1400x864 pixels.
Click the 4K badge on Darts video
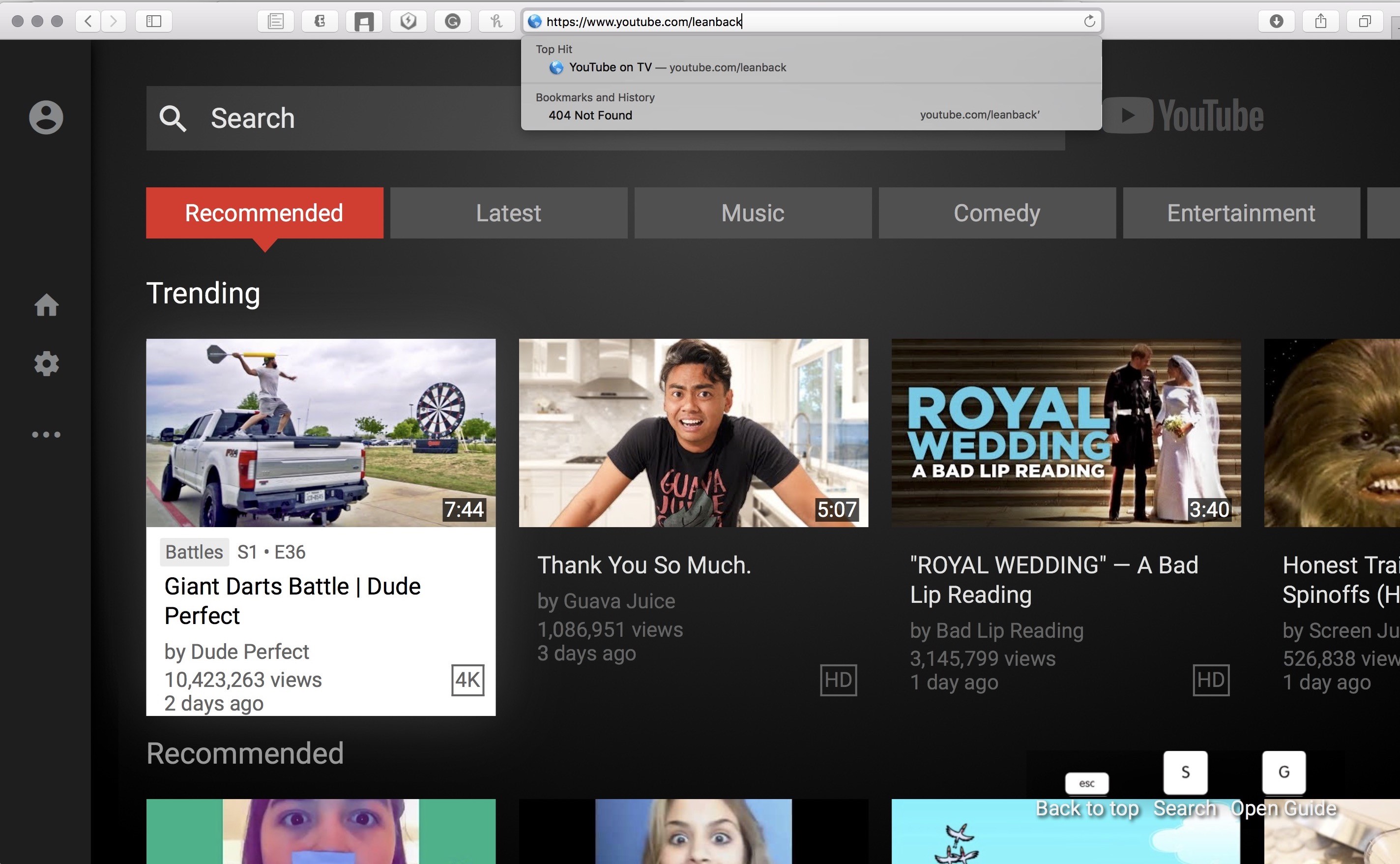tap(468, 680)
